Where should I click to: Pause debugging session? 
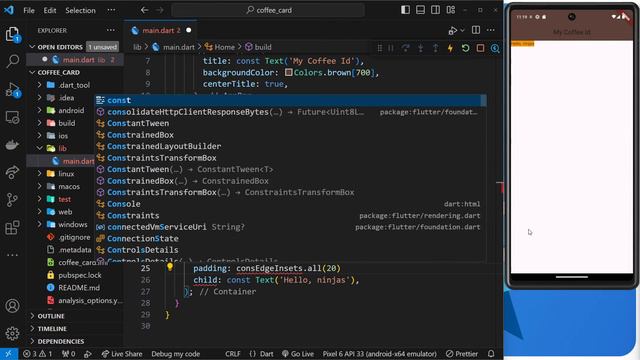click(x=391, y=48)
